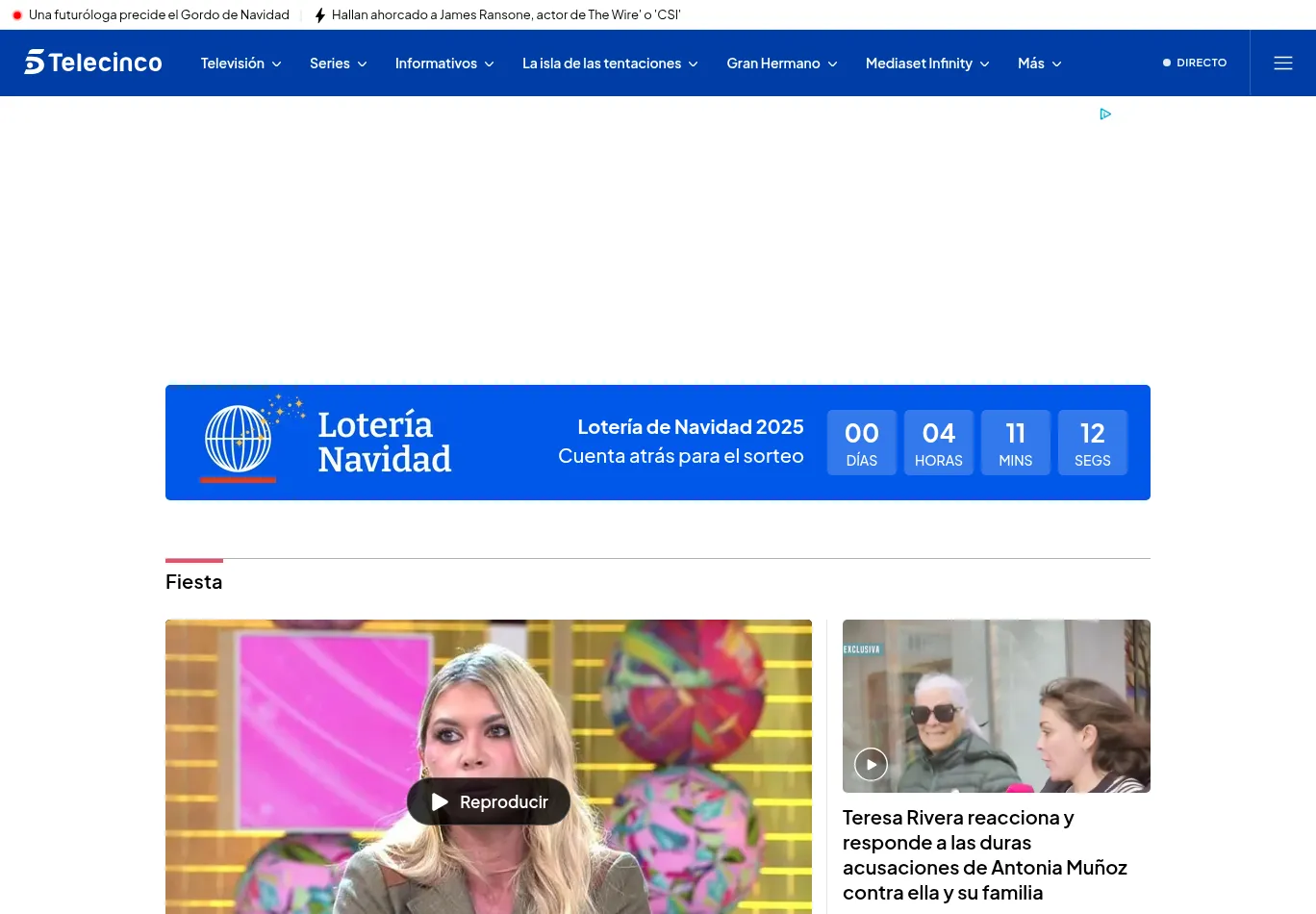Image resolution: width=1316 pixels, height=914 pixels.
Task: Click the Telecinco logo
Action: [x=93, y=63]
